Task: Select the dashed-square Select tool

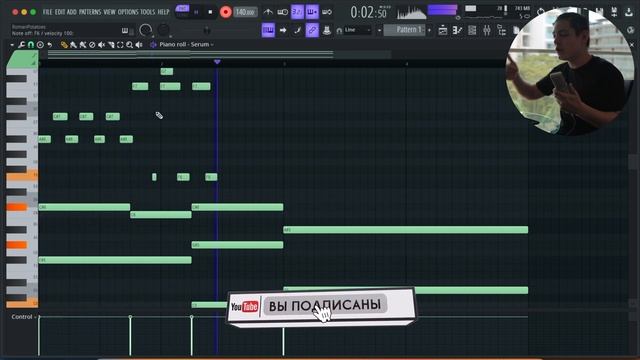Action: tap(120, 44)
